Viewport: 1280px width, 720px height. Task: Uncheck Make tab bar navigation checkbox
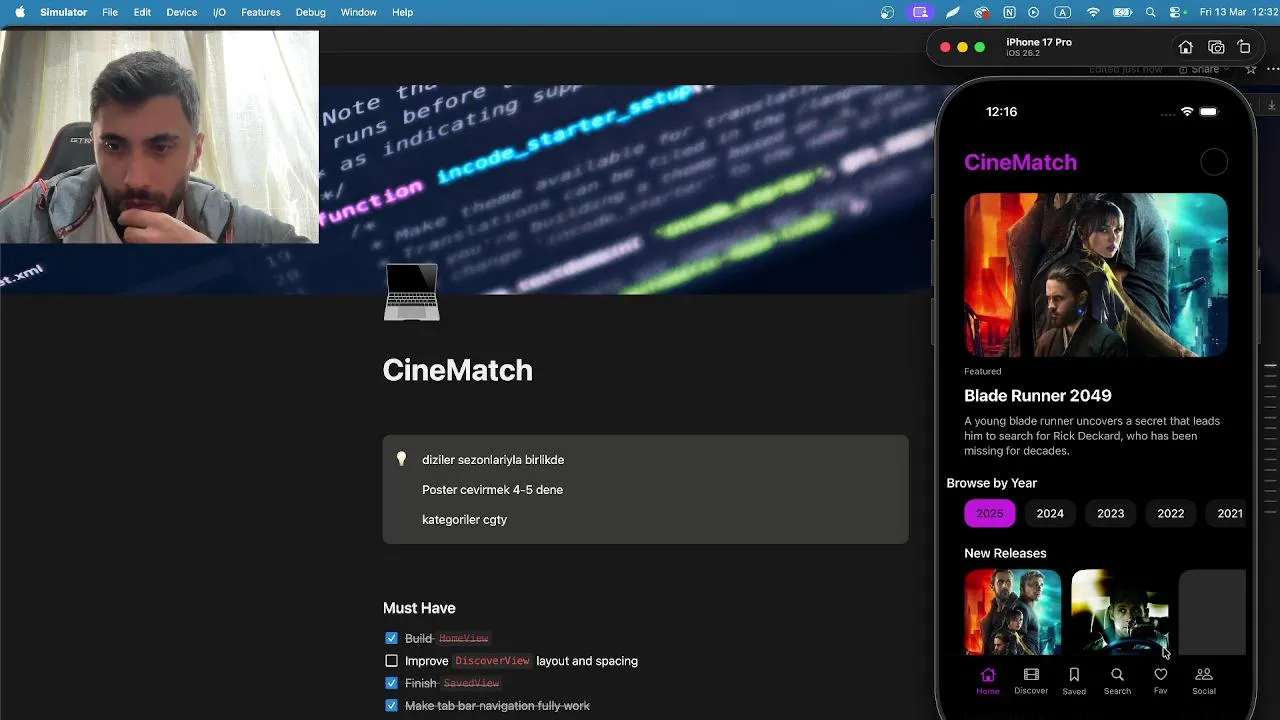(391, 706)
